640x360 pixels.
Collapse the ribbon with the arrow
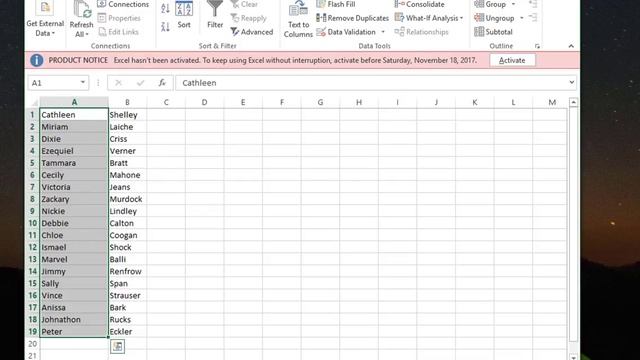coord(571,46)
